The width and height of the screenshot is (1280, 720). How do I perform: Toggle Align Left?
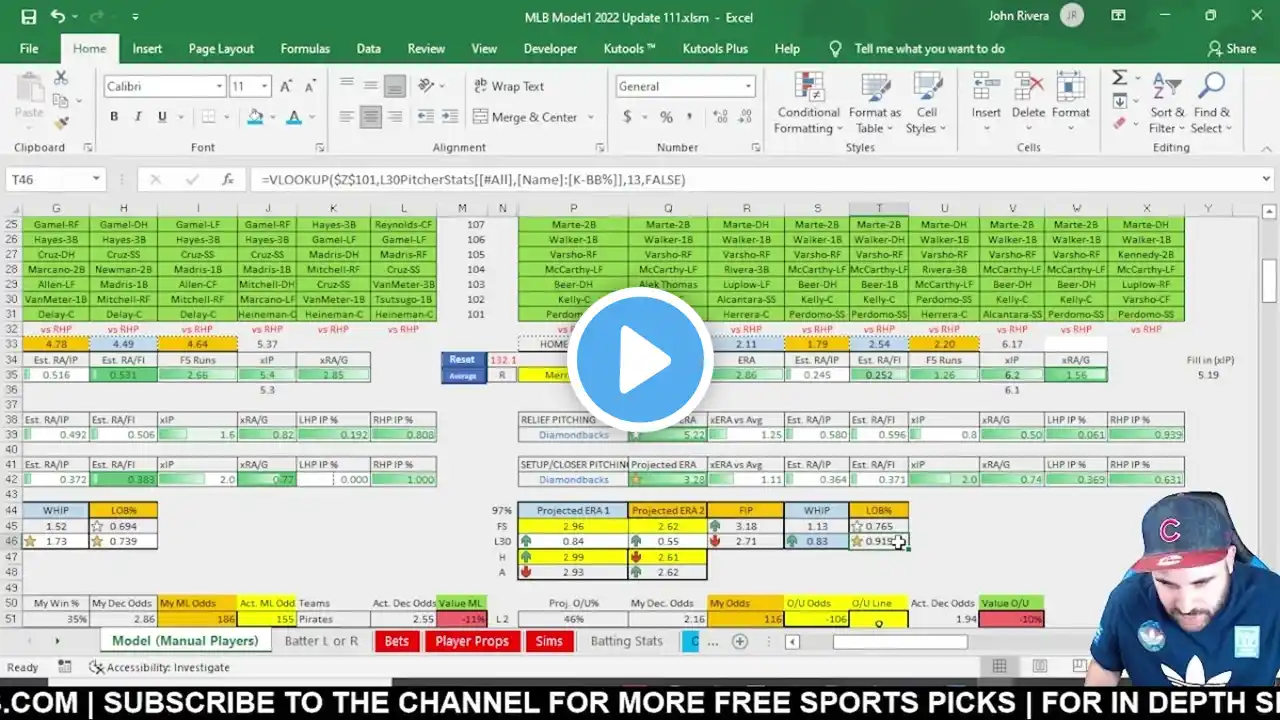(x=347, y=117)
